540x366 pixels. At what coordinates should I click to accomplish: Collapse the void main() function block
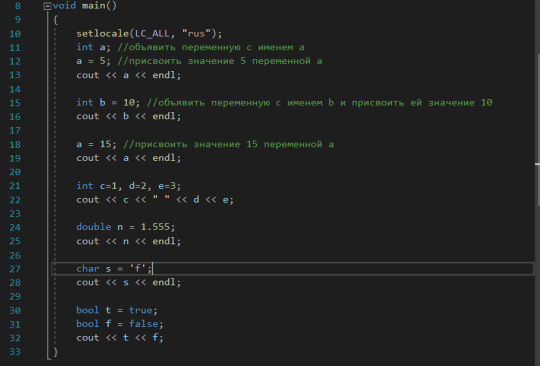pos(47,6)
